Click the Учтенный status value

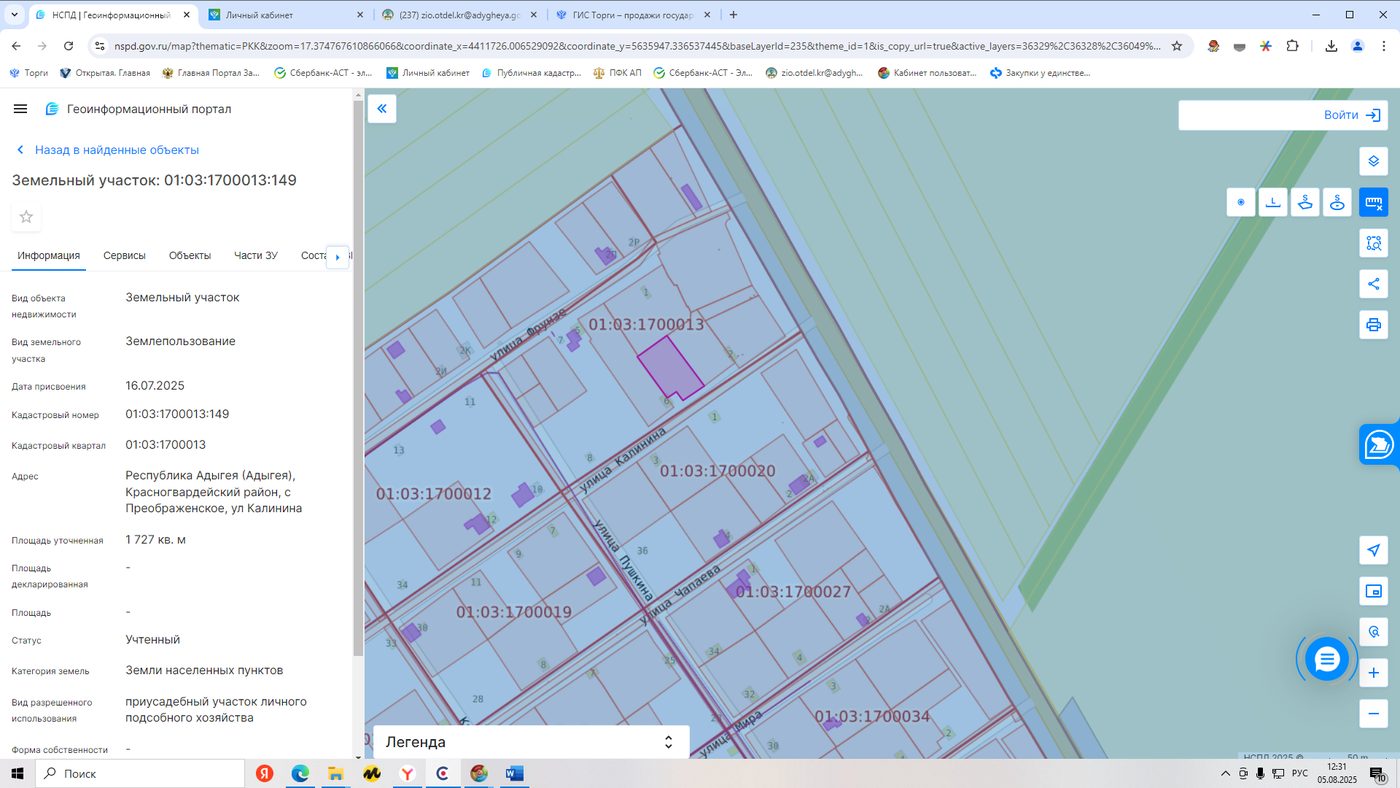153,640
